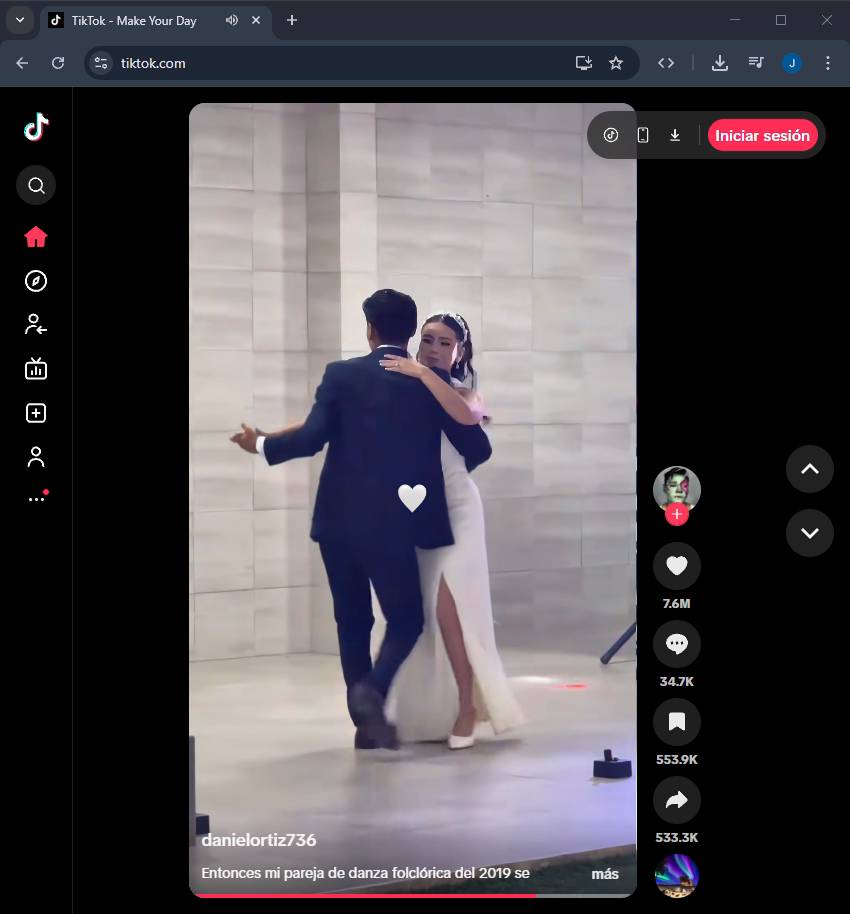The width and height of the screenshot is (850, 914).
Task: Open the Chrome tab search dropdown
Action: (x=19, y=20)
